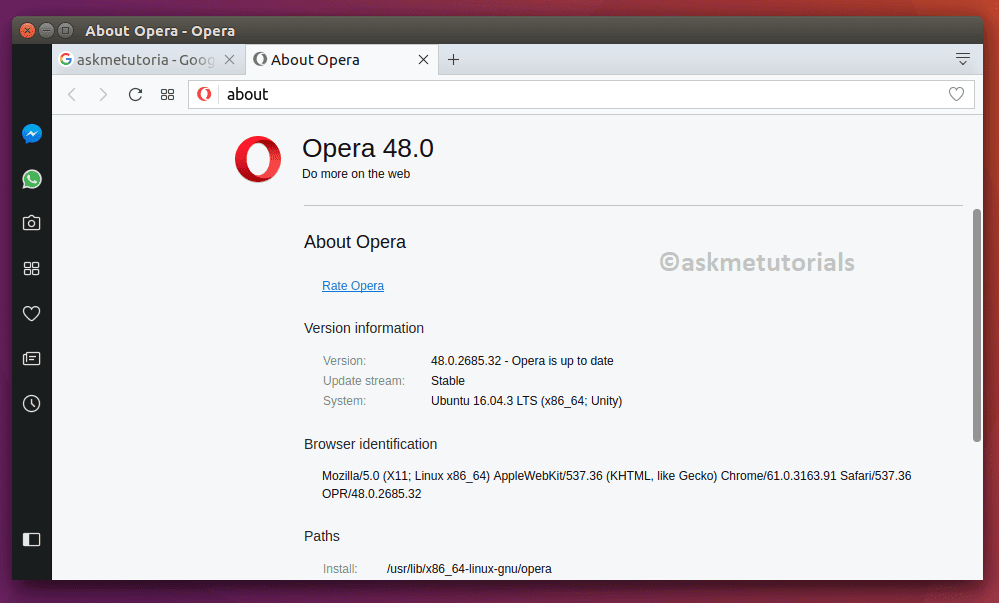
Task: Click the Paths heading
Action: click(x=322, y=536)
